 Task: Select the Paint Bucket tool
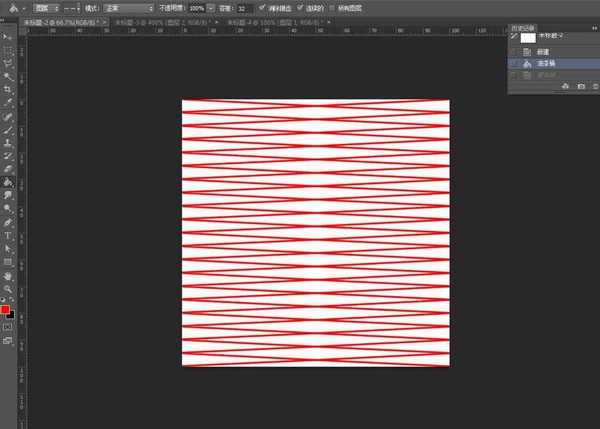pyautogui.click(x=8, y=183)
